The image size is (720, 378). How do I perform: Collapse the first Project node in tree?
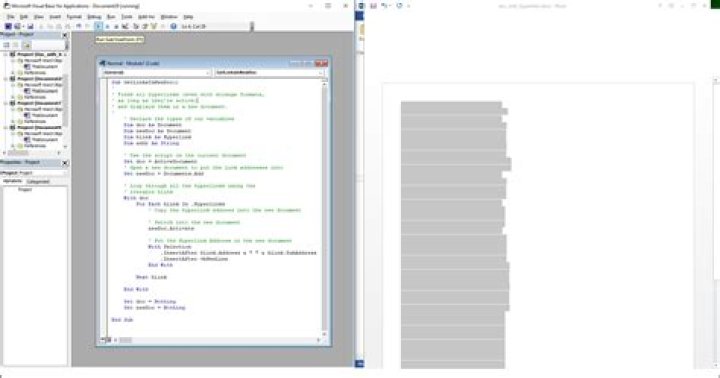tap(6, 55)
